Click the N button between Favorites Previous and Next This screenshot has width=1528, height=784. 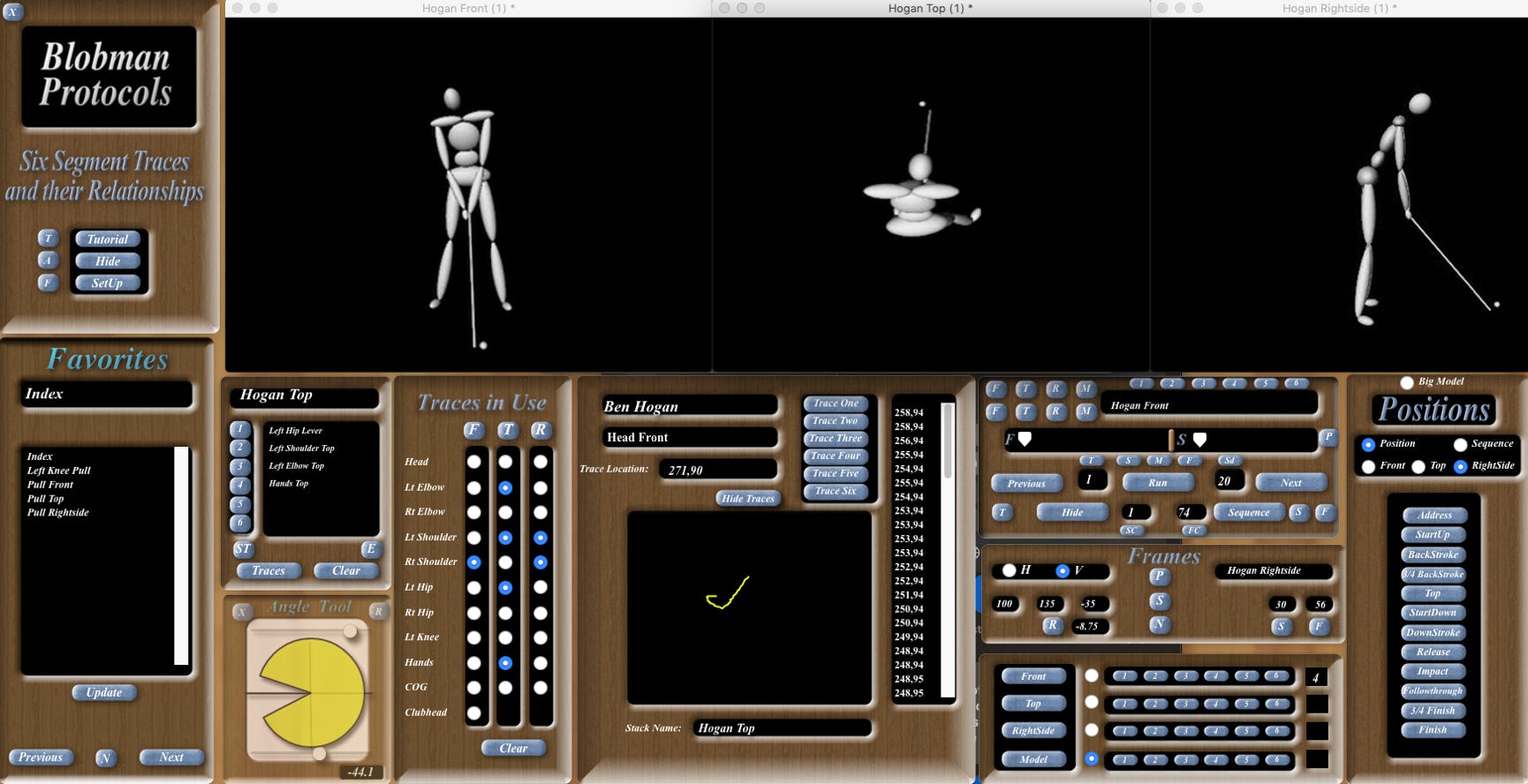click(105, 758)
